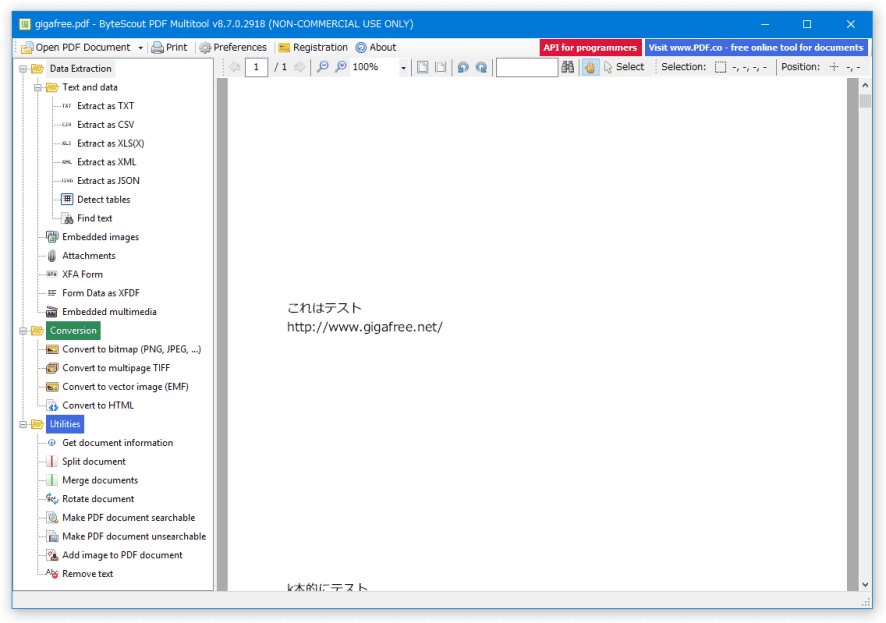Rotate page counterclockwise
The image size is (886, 623).
463,67
